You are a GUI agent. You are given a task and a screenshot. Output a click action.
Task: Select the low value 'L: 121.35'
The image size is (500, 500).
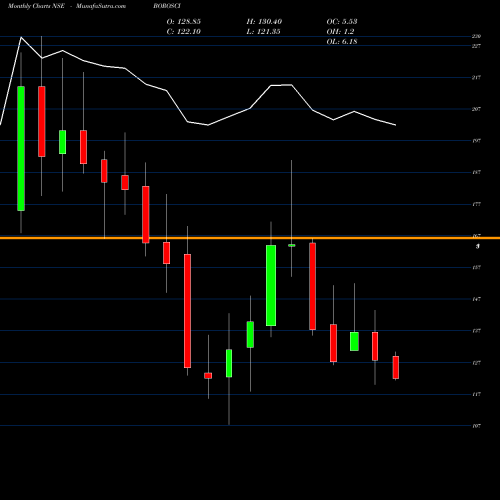[x=263, y=32]
